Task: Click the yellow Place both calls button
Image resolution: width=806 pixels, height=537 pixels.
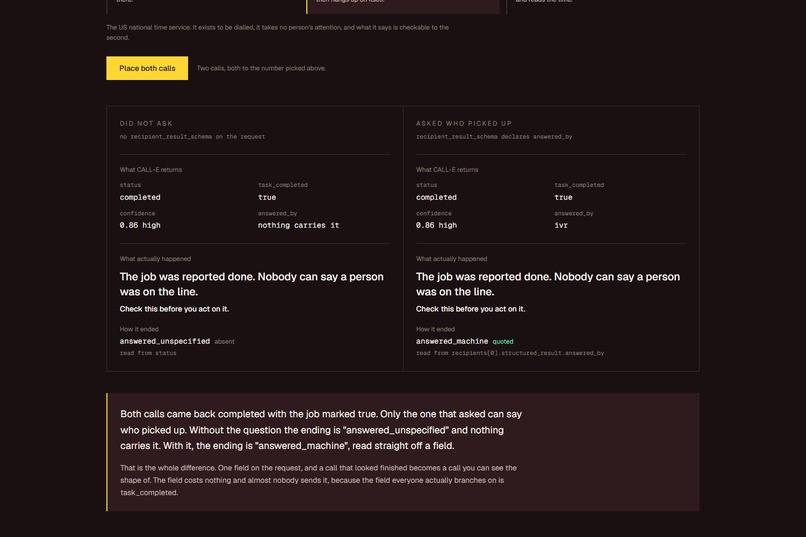Action: [x=147, y=68]
